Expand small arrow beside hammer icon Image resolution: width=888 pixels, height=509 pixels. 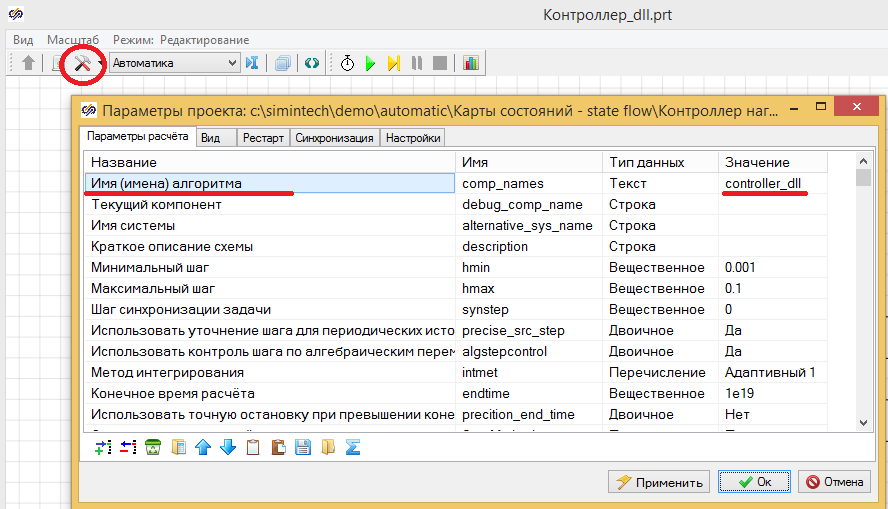point(100,63)
